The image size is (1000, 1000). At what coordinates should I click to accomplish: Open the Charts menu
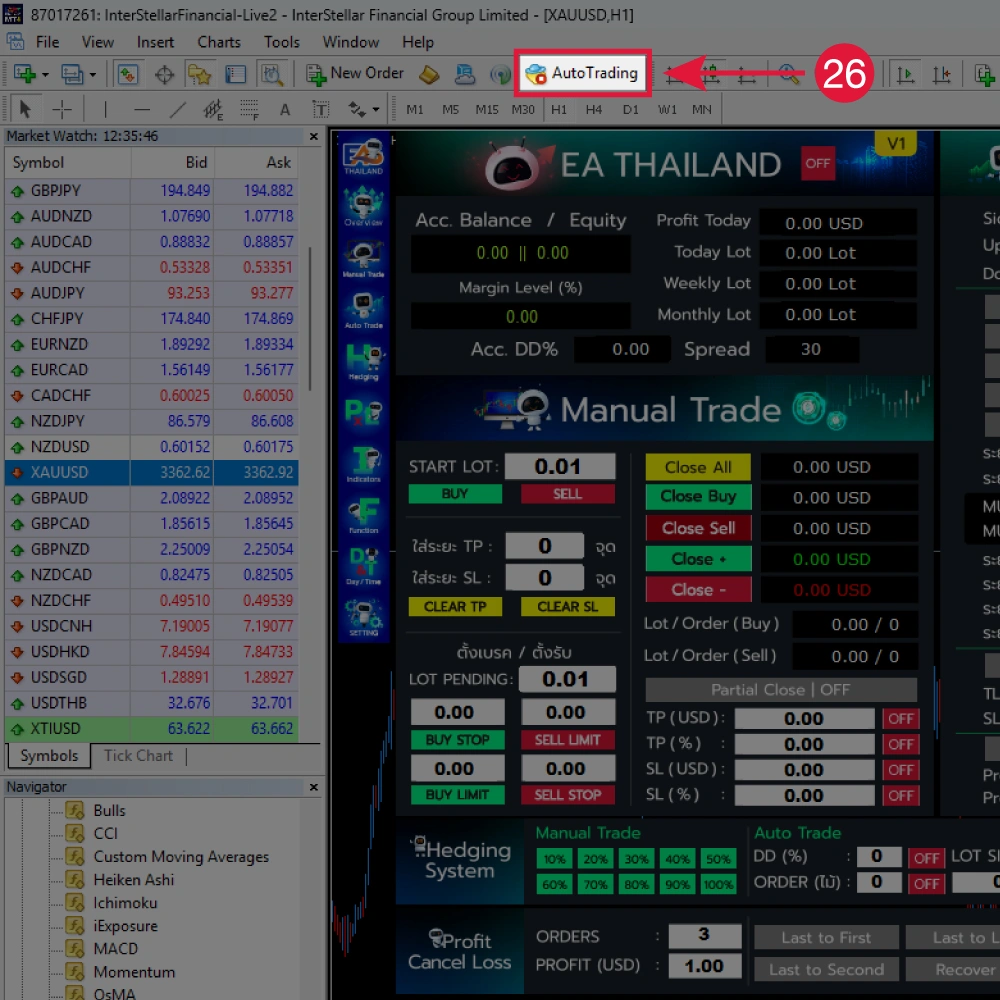(x=218, y=42)
